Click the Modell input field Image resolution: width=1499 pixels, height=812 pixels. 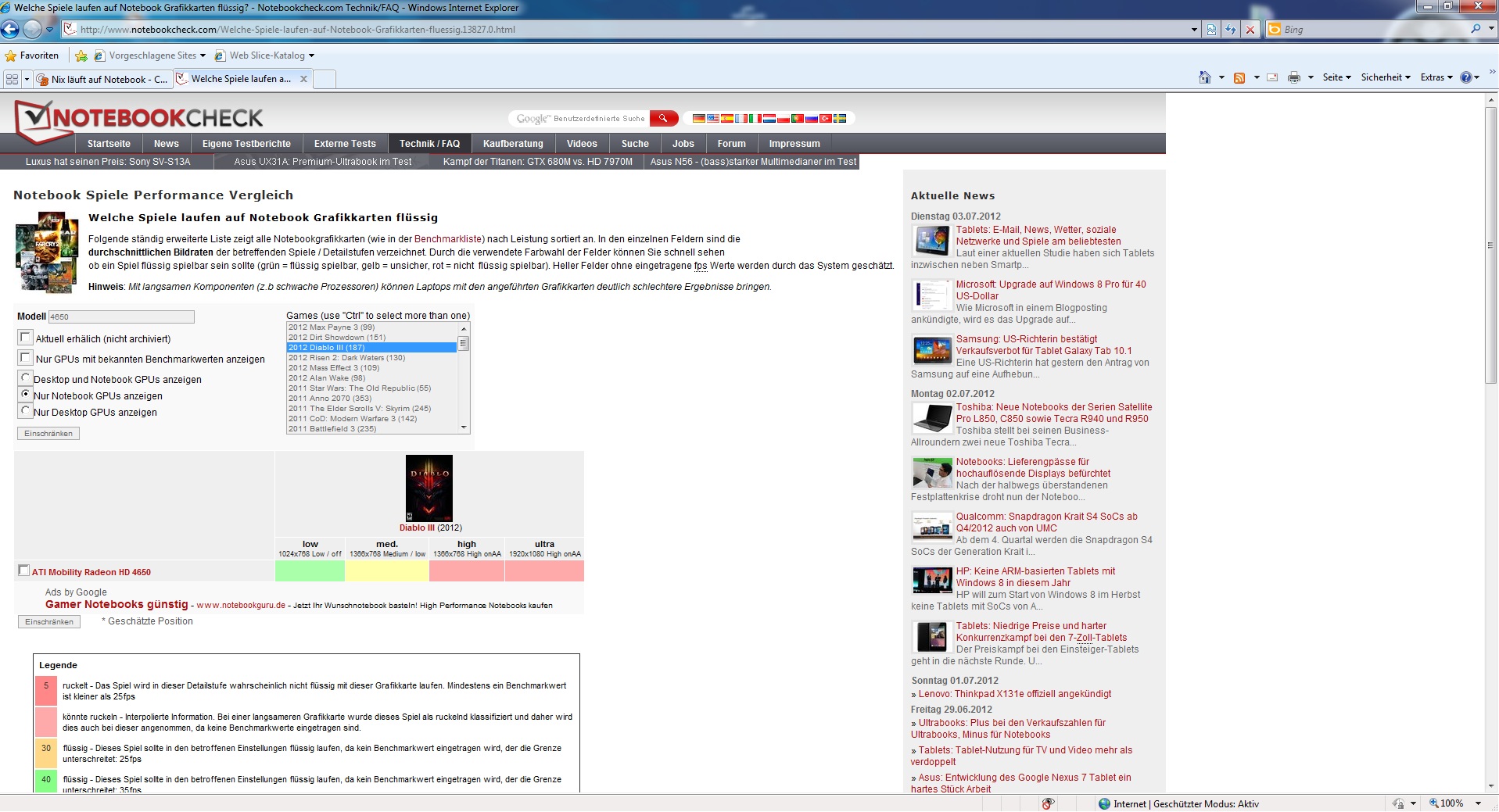click(x=121, y=317)
